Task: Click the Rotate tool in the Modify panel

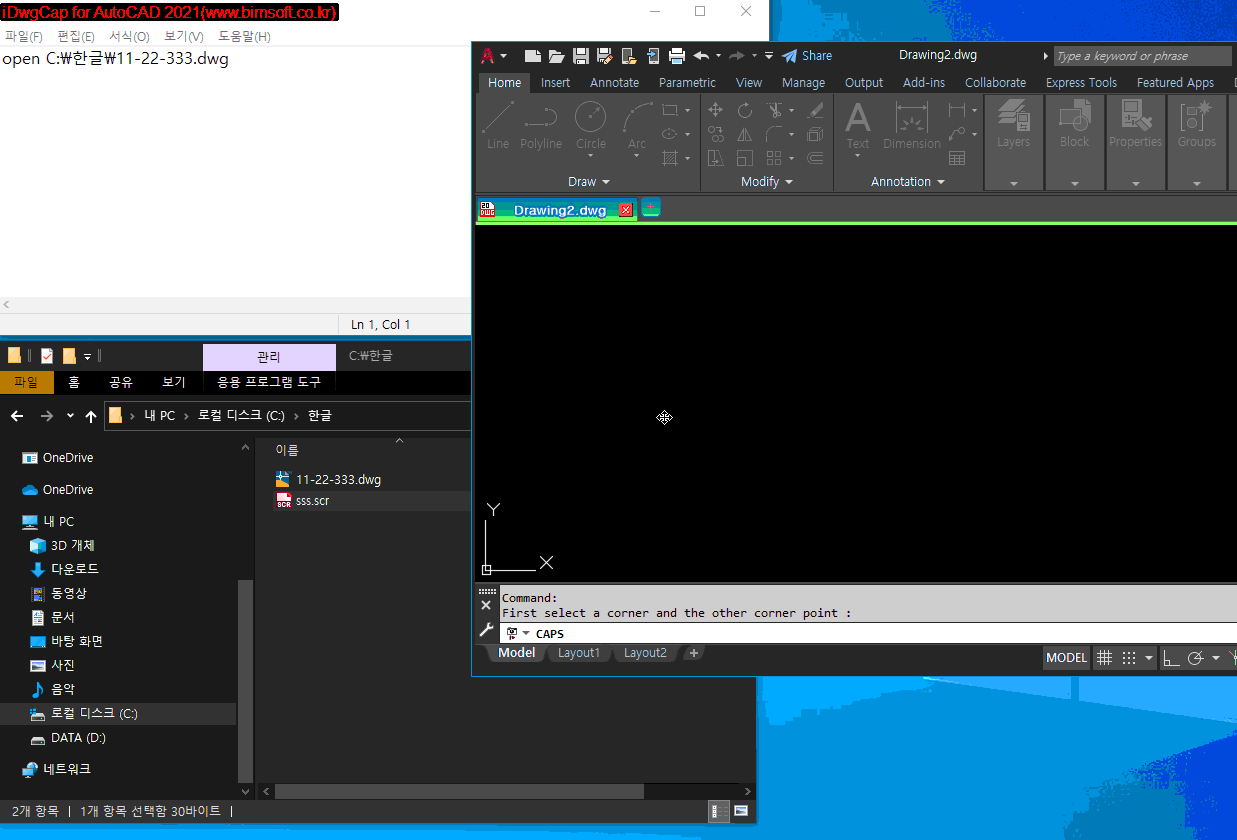Action: click(x=745, y=110)
